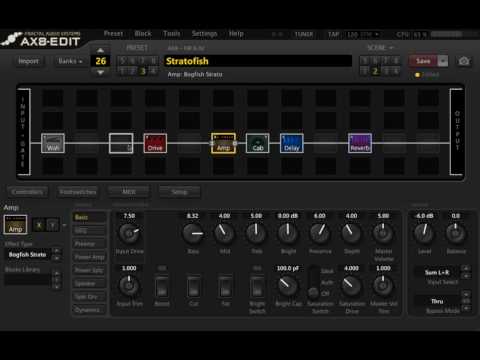Select scene 1 in the SCENE grid

pos(365,71)
